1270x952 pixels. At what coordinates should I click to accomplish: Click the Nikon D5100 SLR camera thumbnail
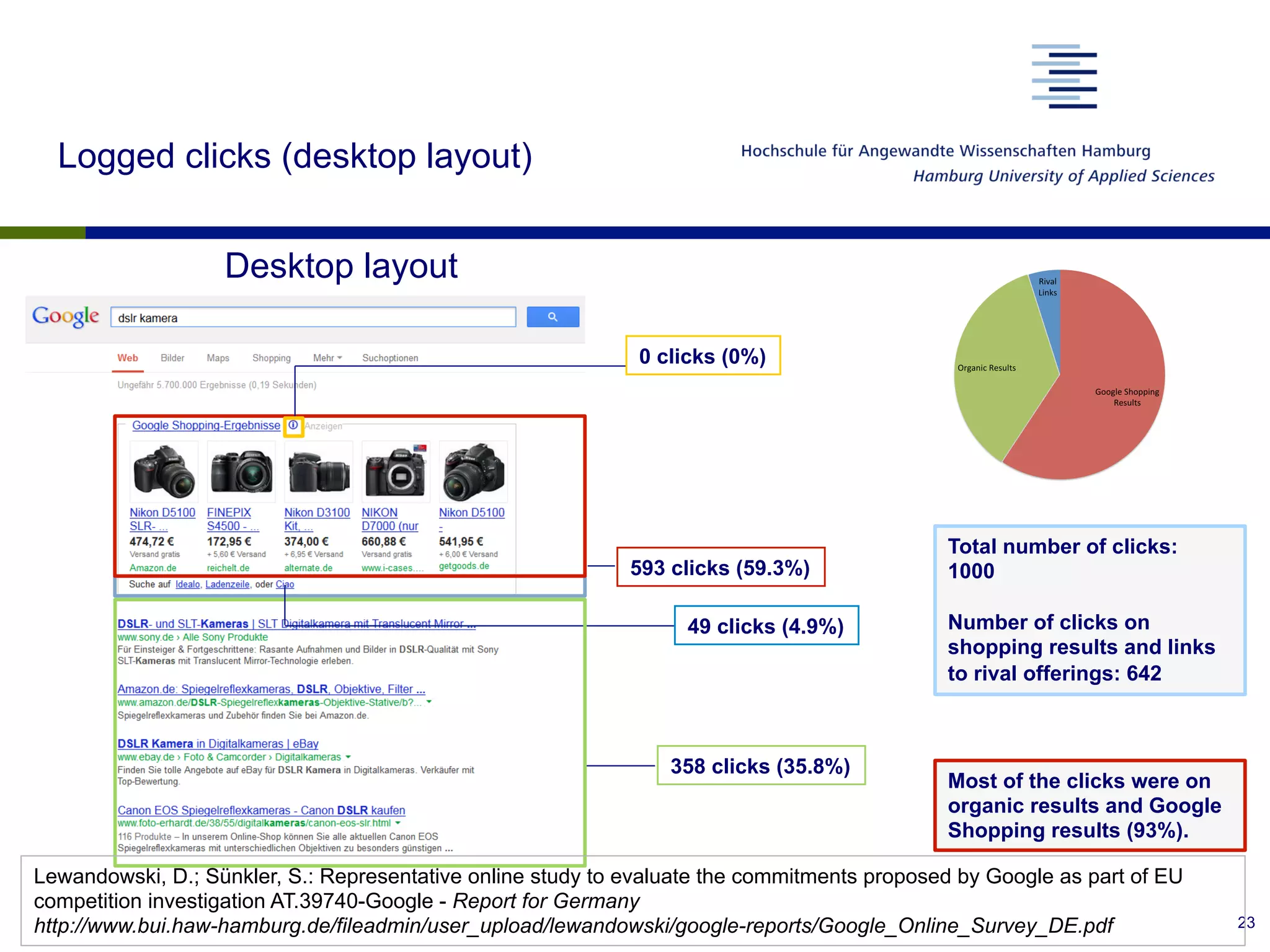pyautogui.click(x=164, y=472)
